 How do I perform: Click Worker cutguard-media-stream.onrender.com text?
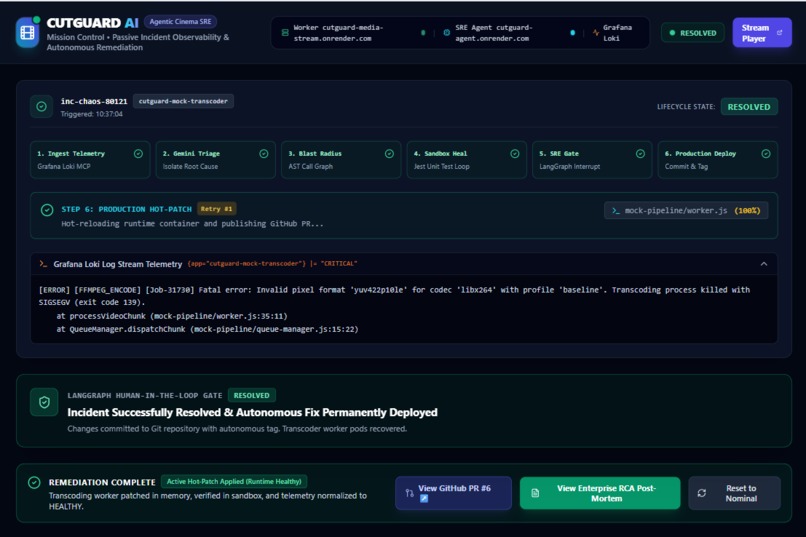click(x=338, y=33)
